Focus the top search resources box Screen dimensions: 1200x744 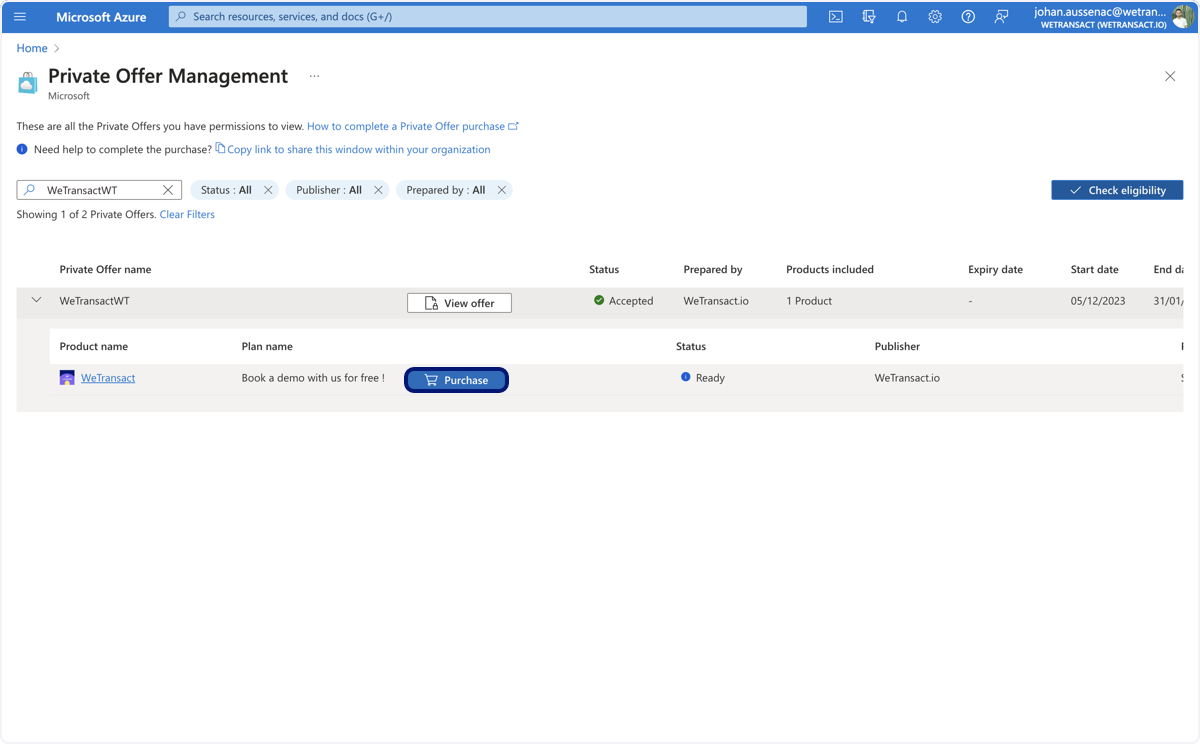pyautogui.click(x=488, y=17)
